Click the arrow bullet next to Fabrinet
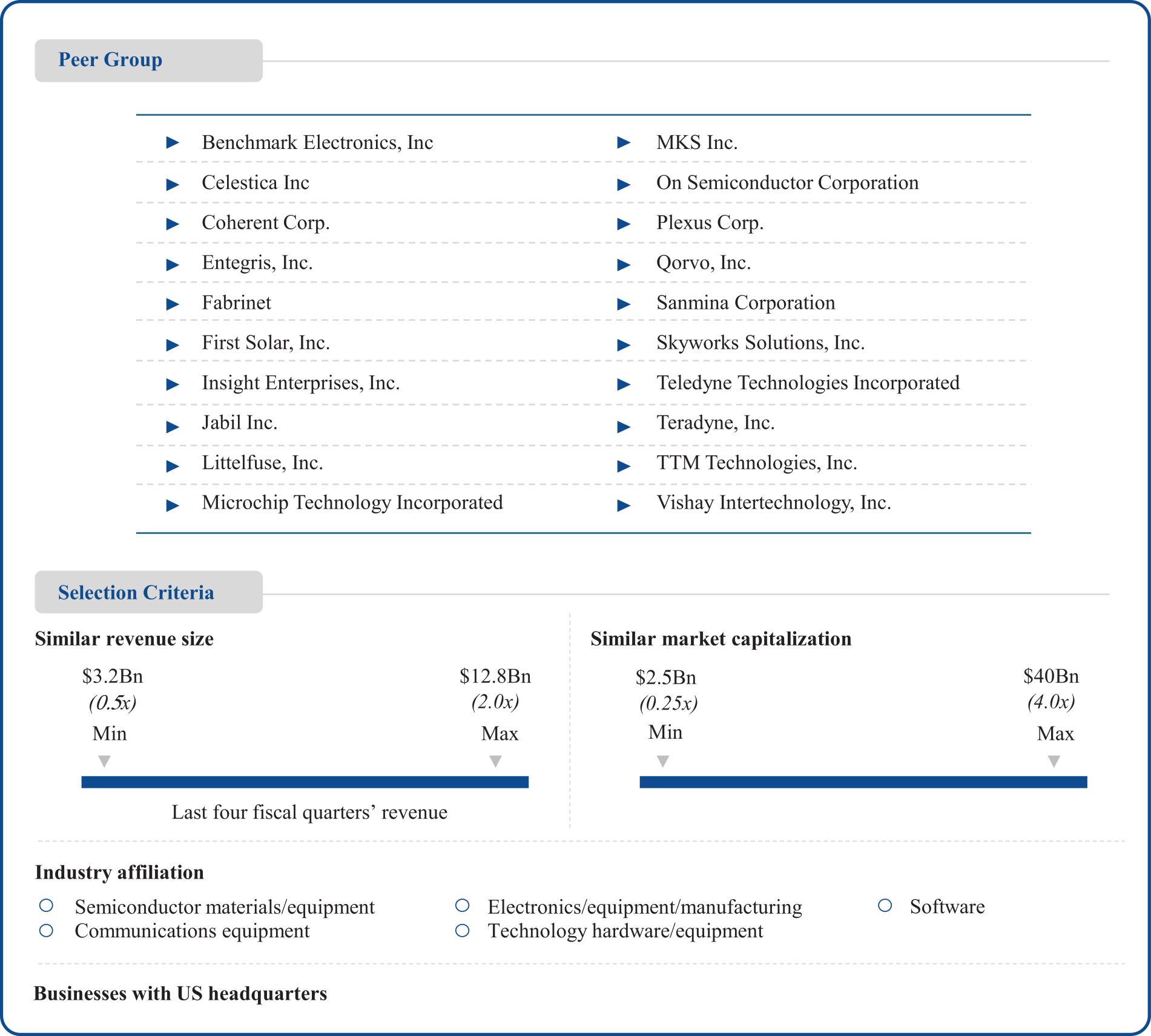 (x=173, y=304)
